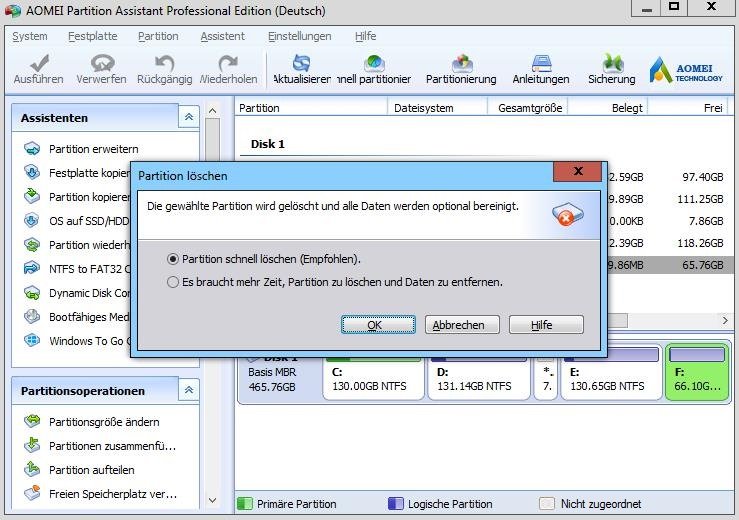Click the Partition erweitern link
This screenshot has height=520, width=739.
click(x=94, y=149)
